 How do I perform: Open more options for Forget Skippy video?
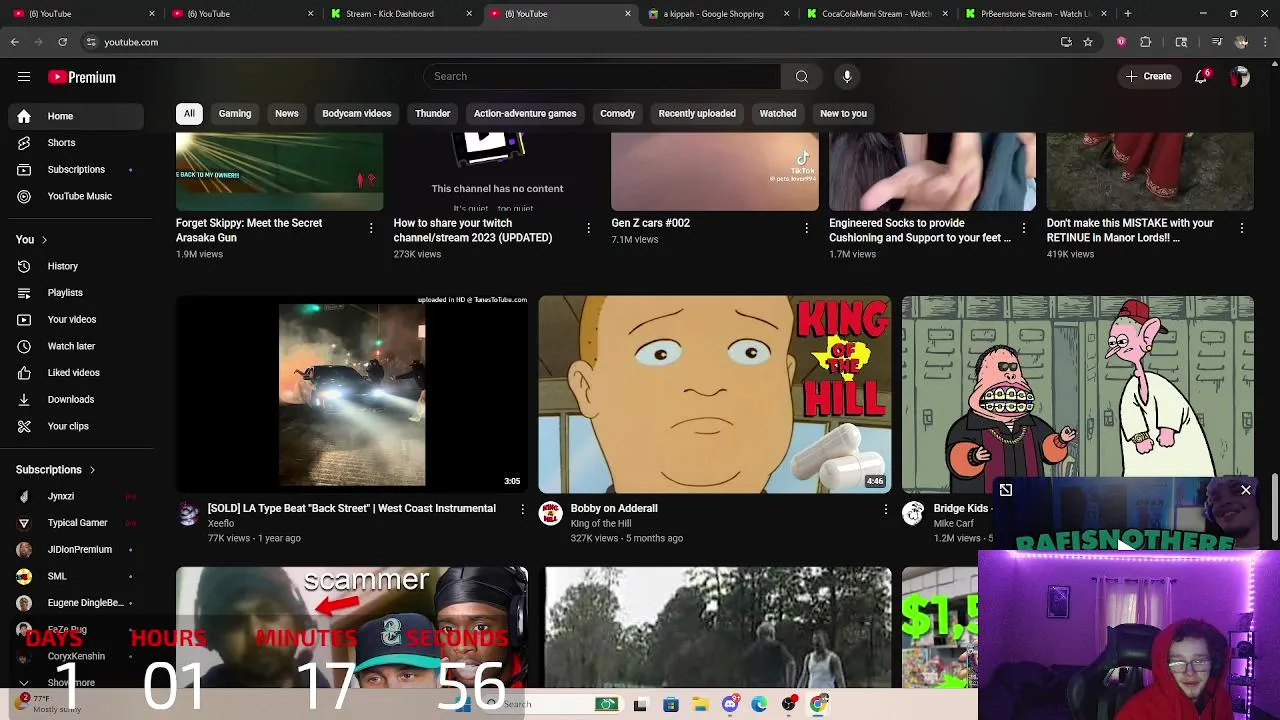tap(371, 229)
